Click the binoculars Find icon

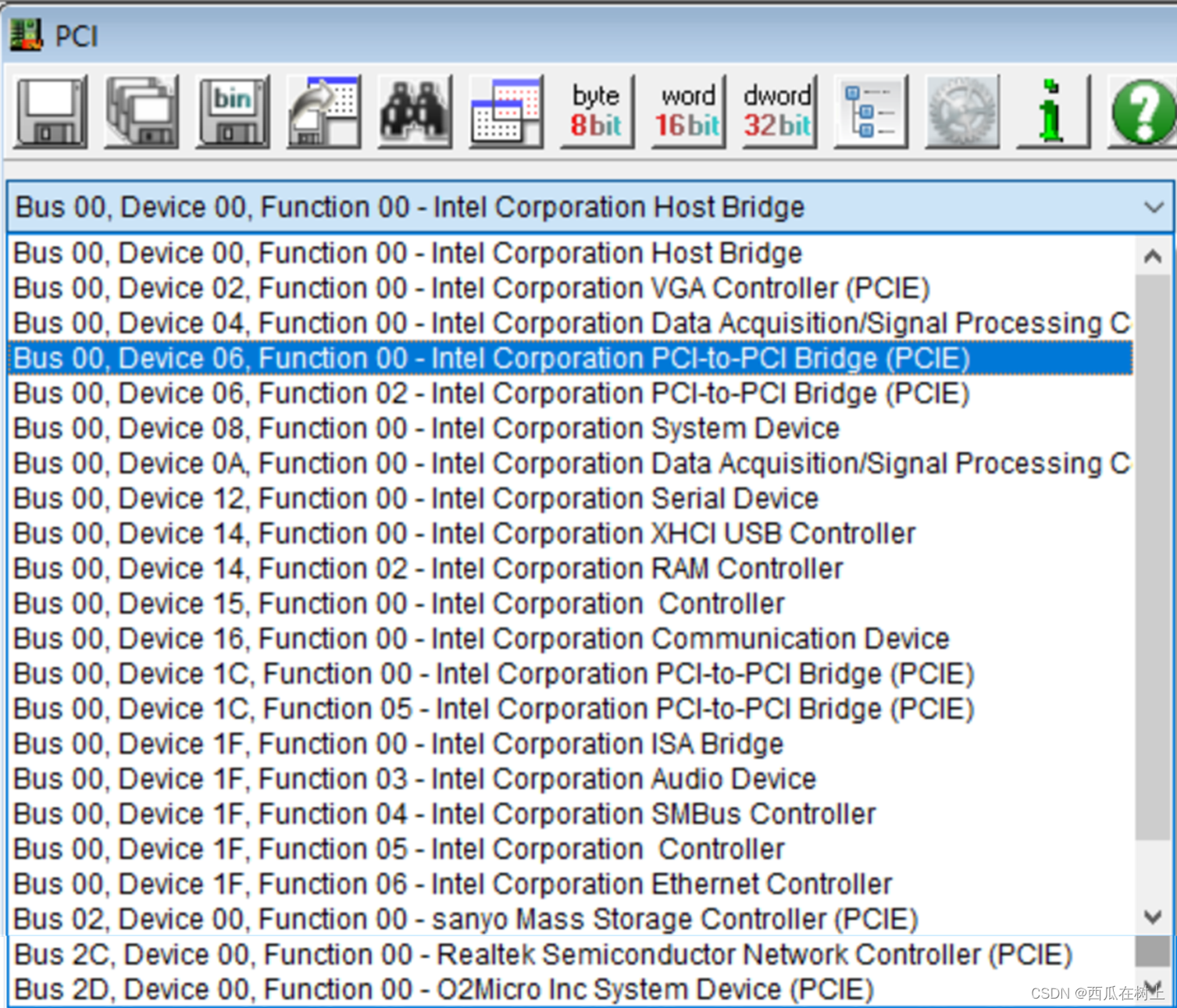[415, 112]
